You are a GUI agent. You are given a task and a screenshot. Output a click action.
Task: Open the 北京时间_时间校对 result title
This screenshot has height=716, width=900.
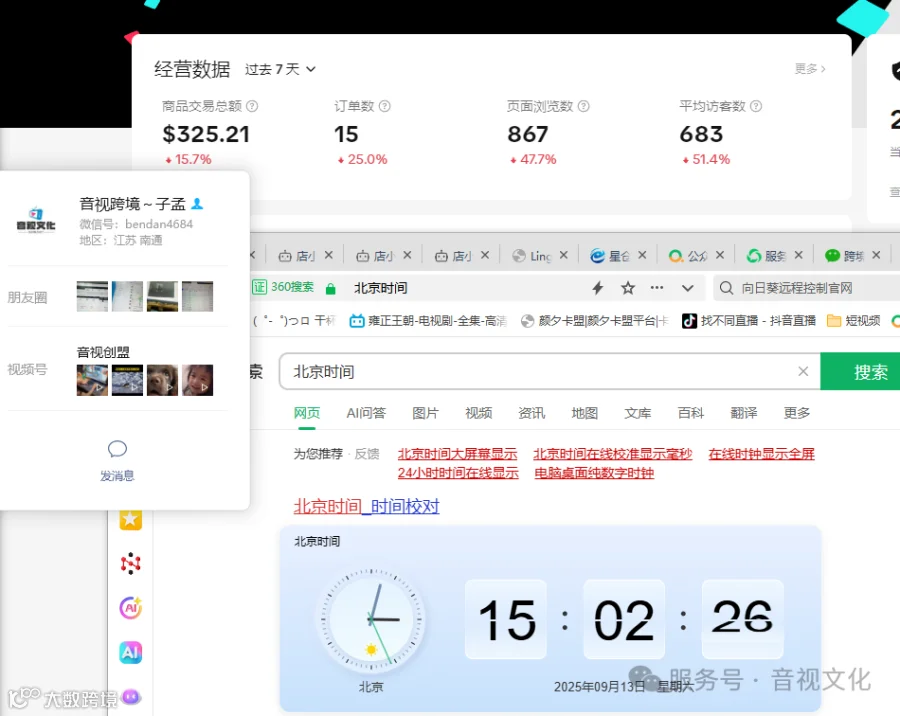pyautogui.click(x=366, y=506)
